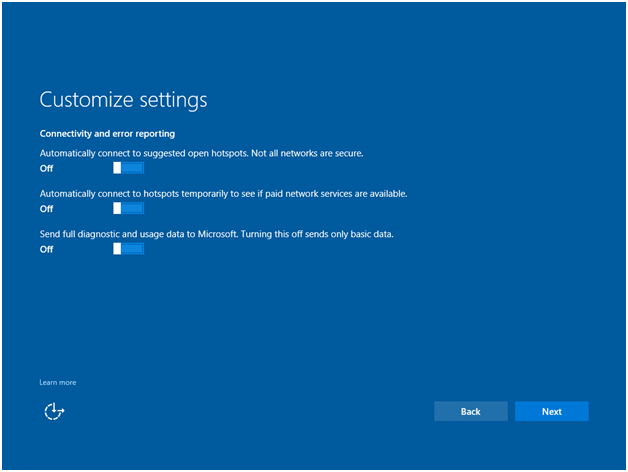Open the Learn more link

[57, 382]
